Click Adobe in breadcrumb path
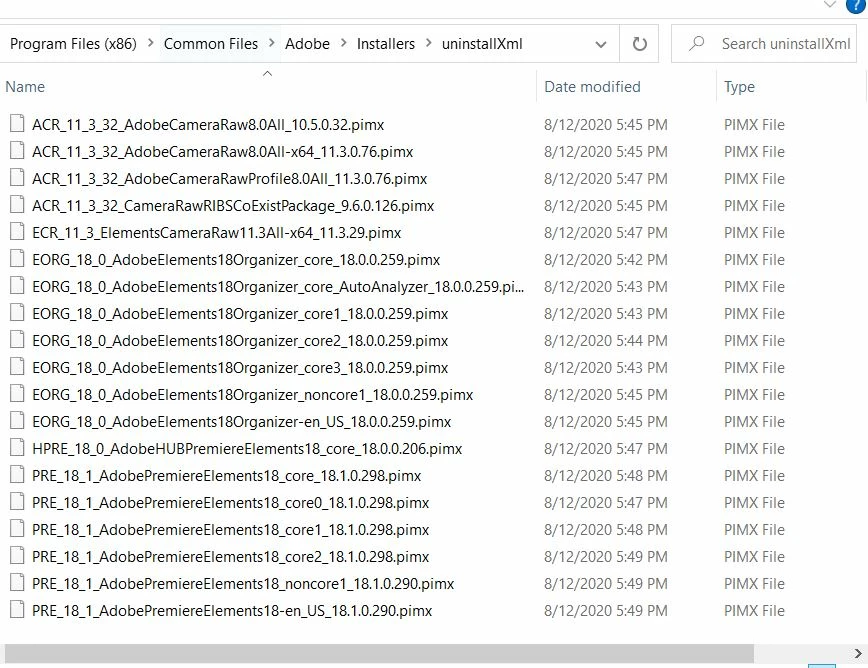Image resolution: width=868 pixels, height=668 pixels. coord(307,44)
